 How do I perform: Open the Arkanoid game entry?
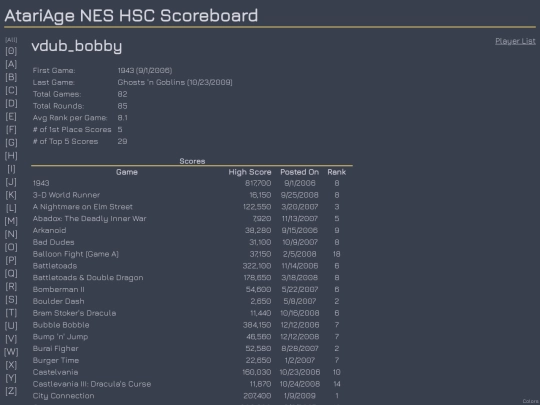pos(49,230)
